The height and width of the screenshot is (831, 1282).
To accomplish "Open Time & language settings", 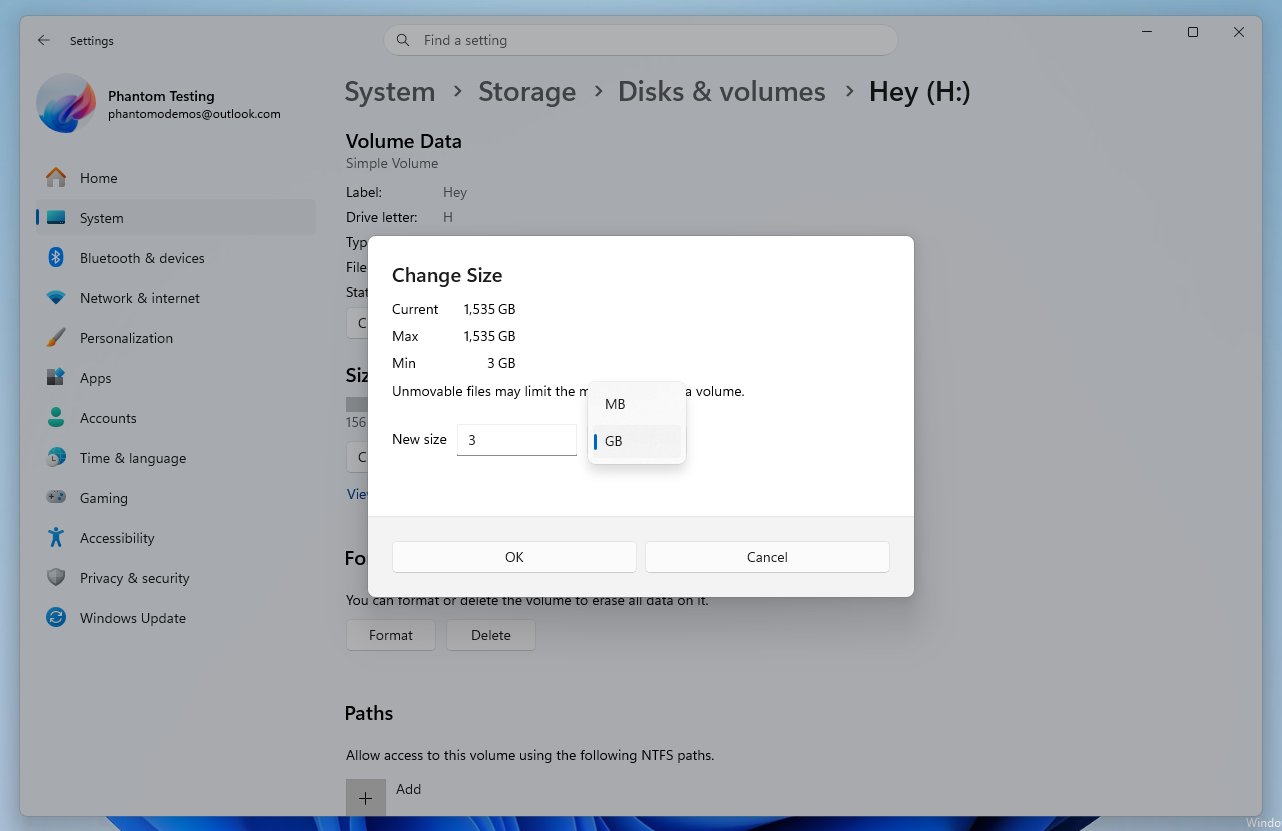I will coord(132,458).
